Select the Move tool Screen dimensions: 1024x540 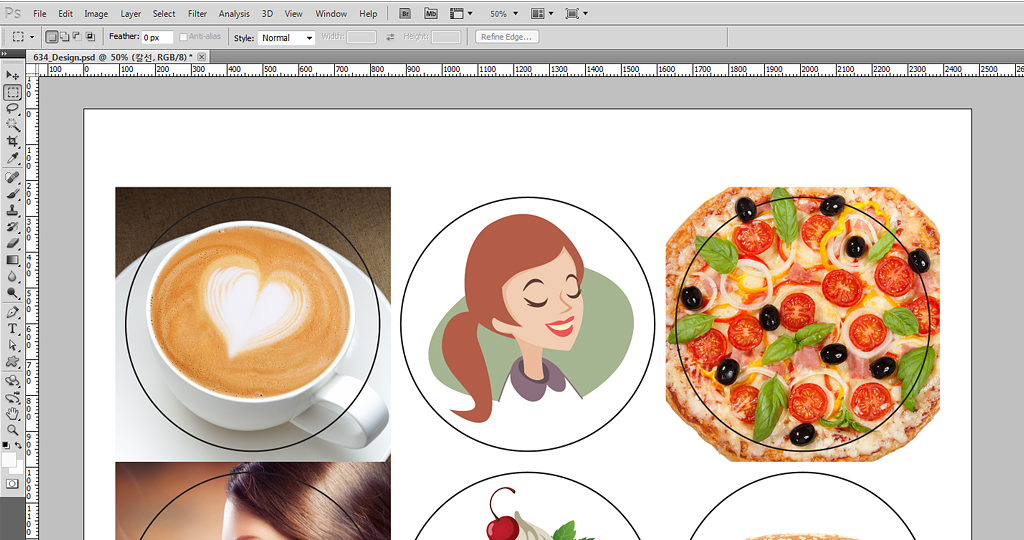(12, 75)
